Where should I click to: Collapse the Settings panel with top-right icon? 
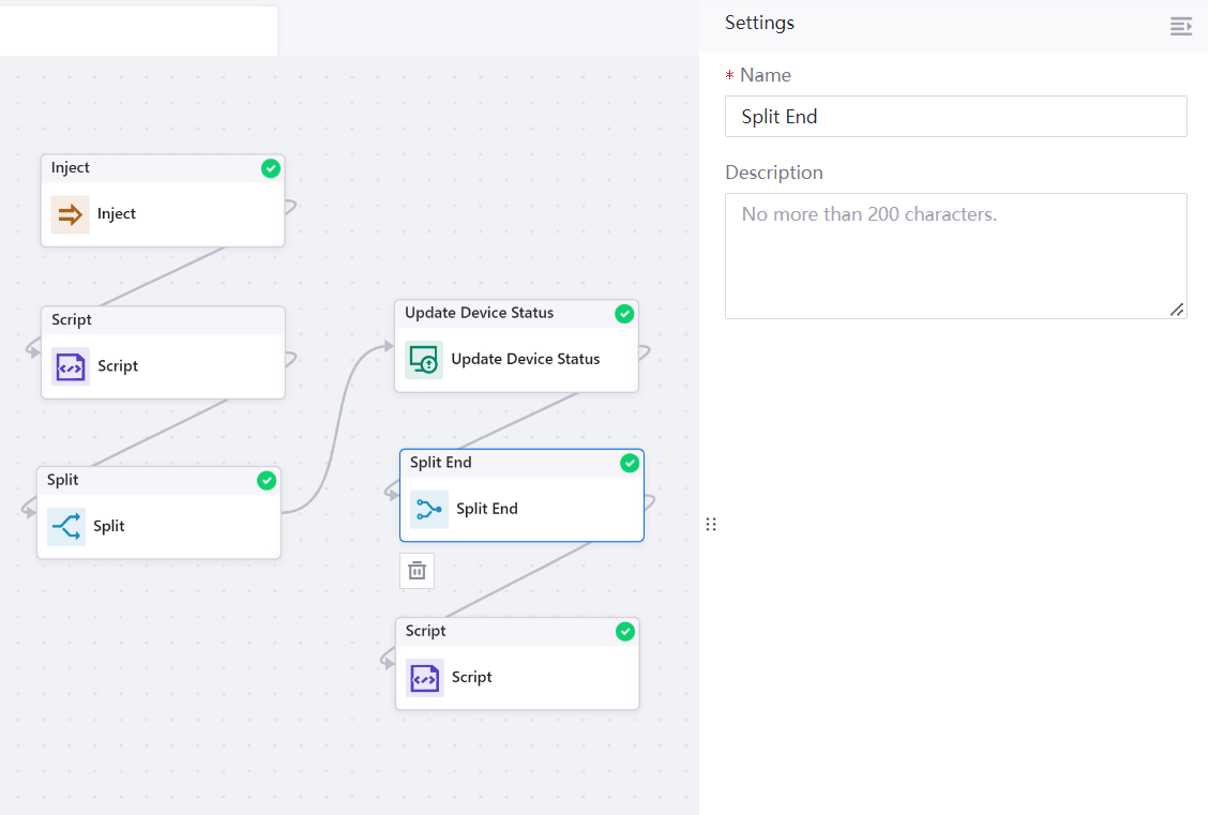(x=1181, y=26)
